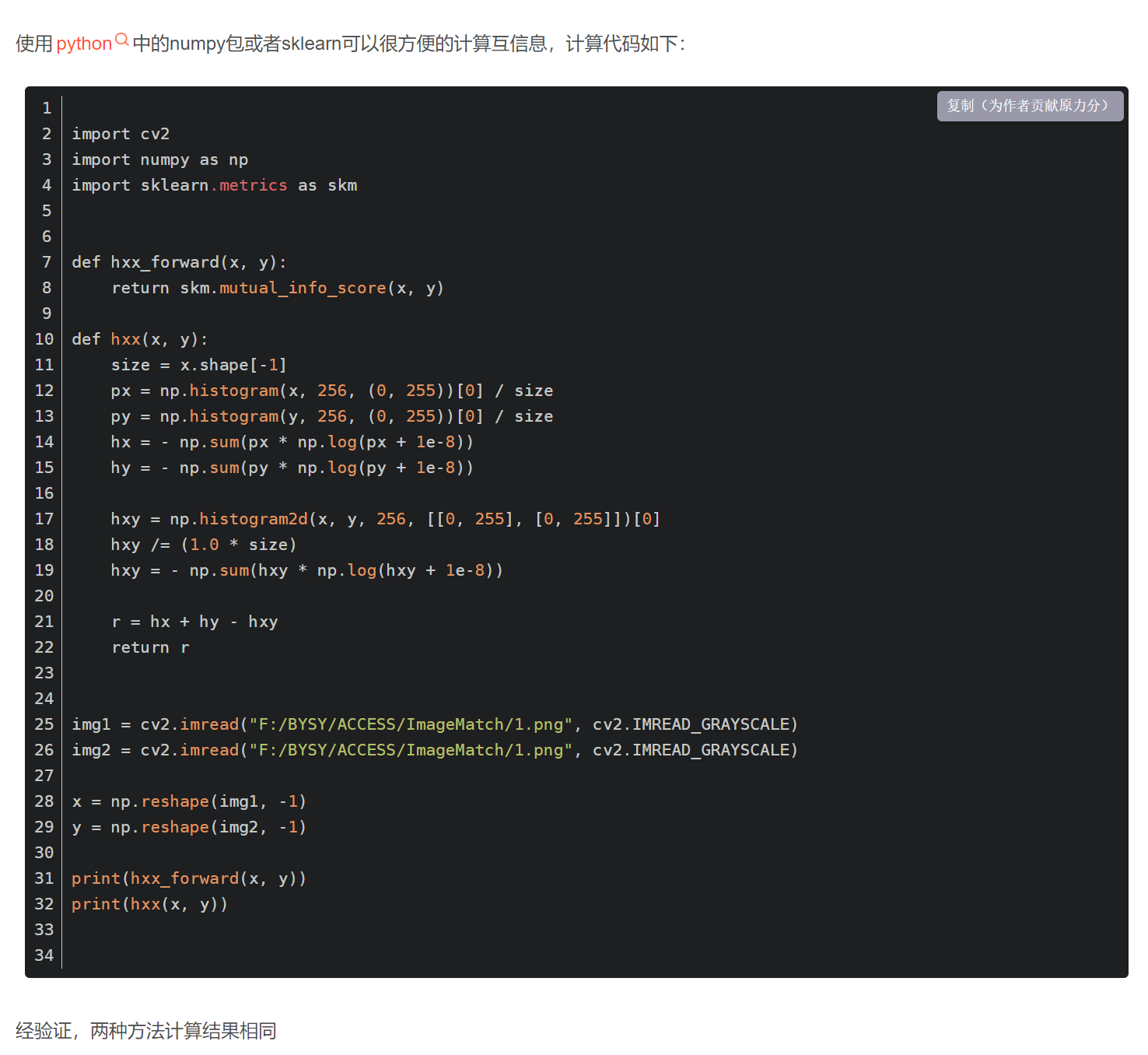The height and width of the screenshot is (1055, 1148).
Task: Click cv2.IMREAD_GRAYSCALE text on line 26
Action: [693, 749]
